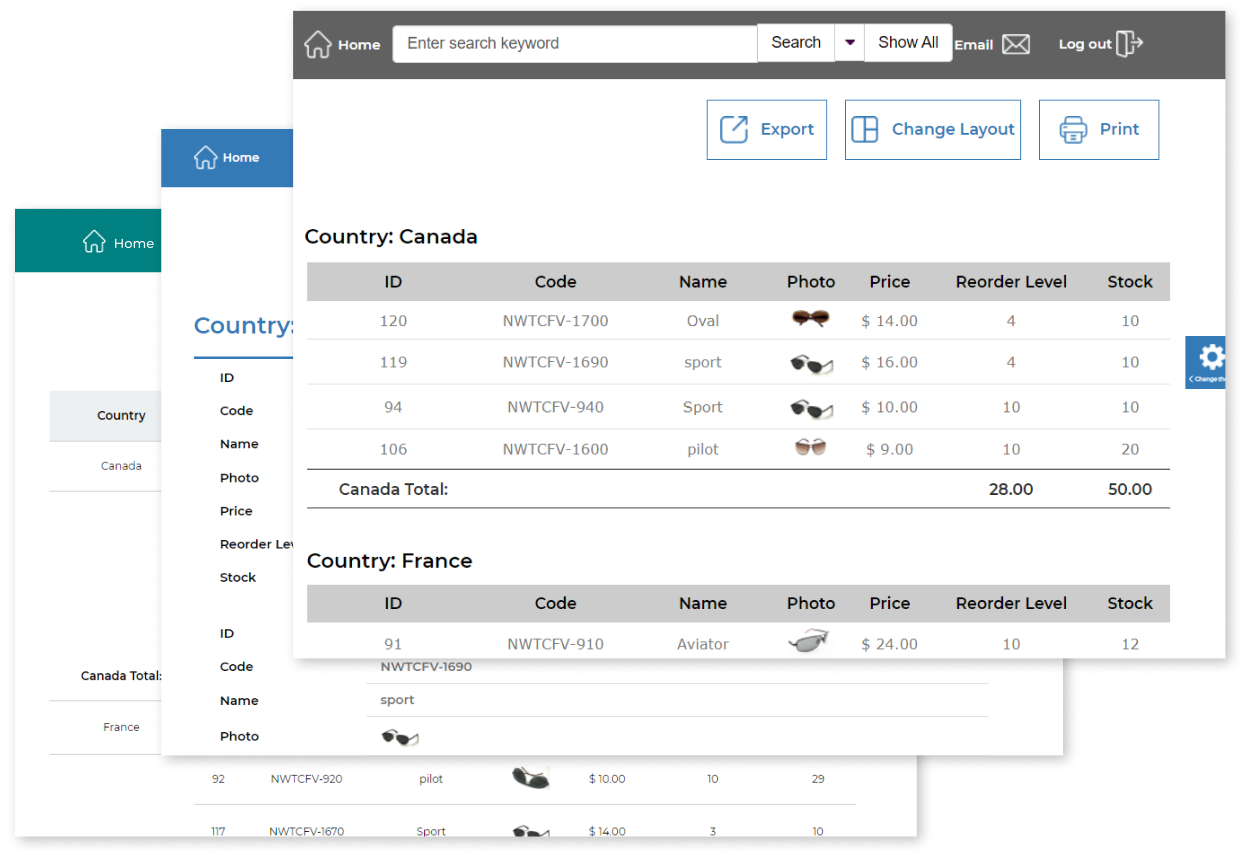
Task: Click the Price column header in Canada's table
Action: [x=889, y=282]
